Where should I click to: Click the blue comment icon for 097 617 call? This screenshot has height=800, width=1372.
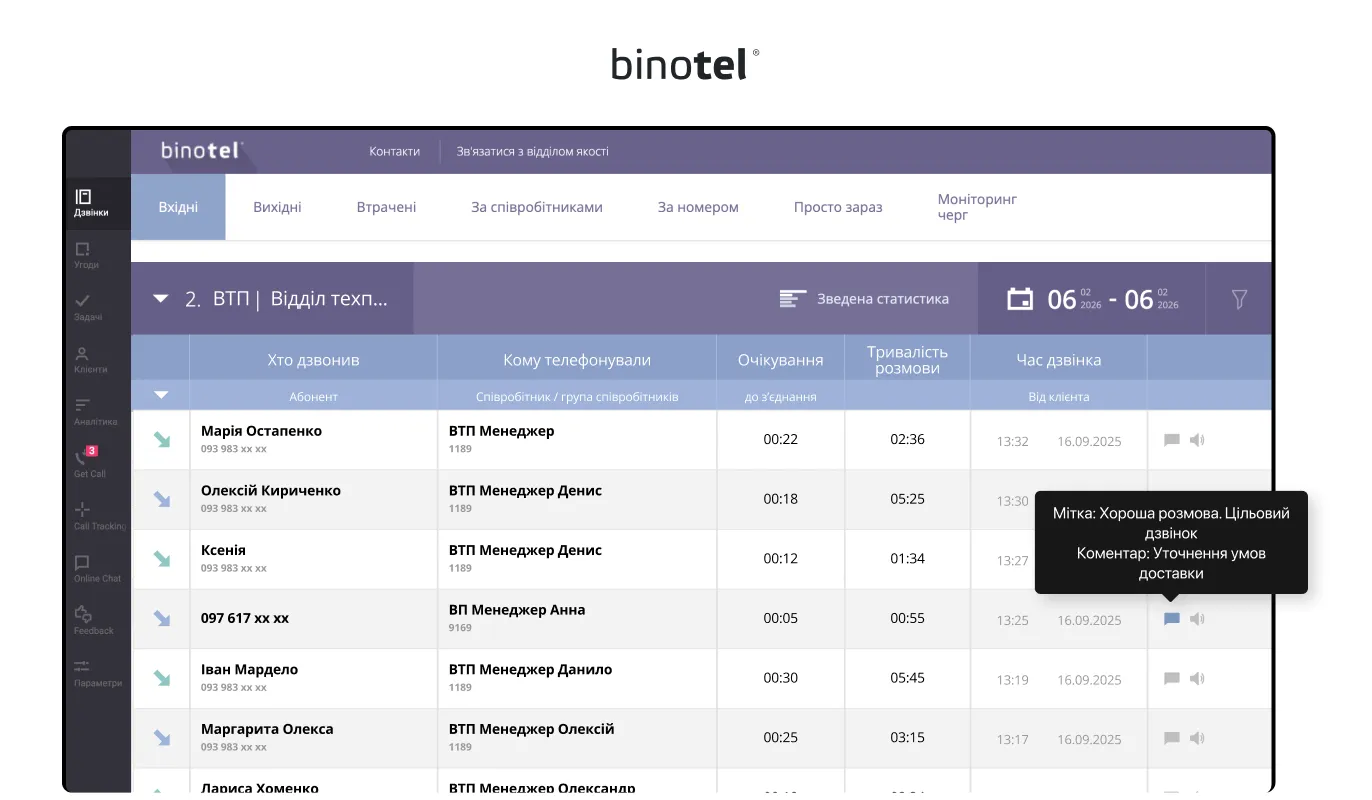coord(1172,619)
